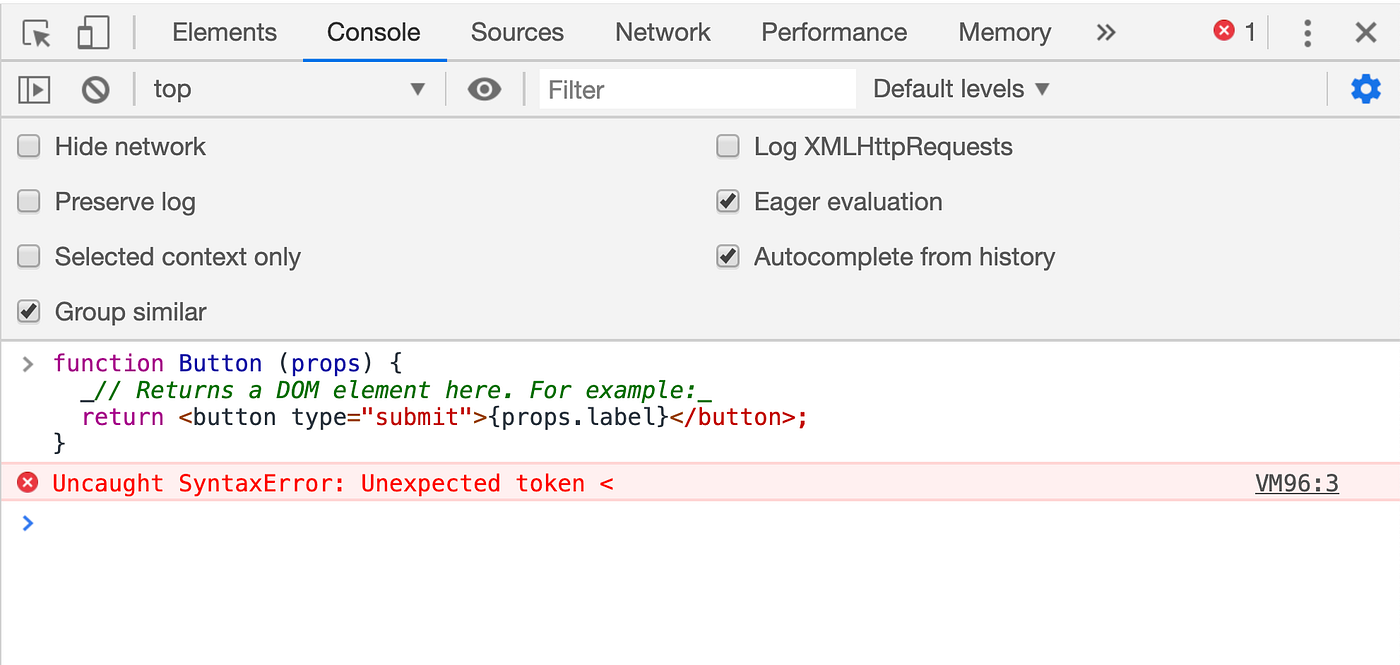Enable the Preserve log checkbox
Viewport: 1400px width, 665px height.
coord(28,201)
